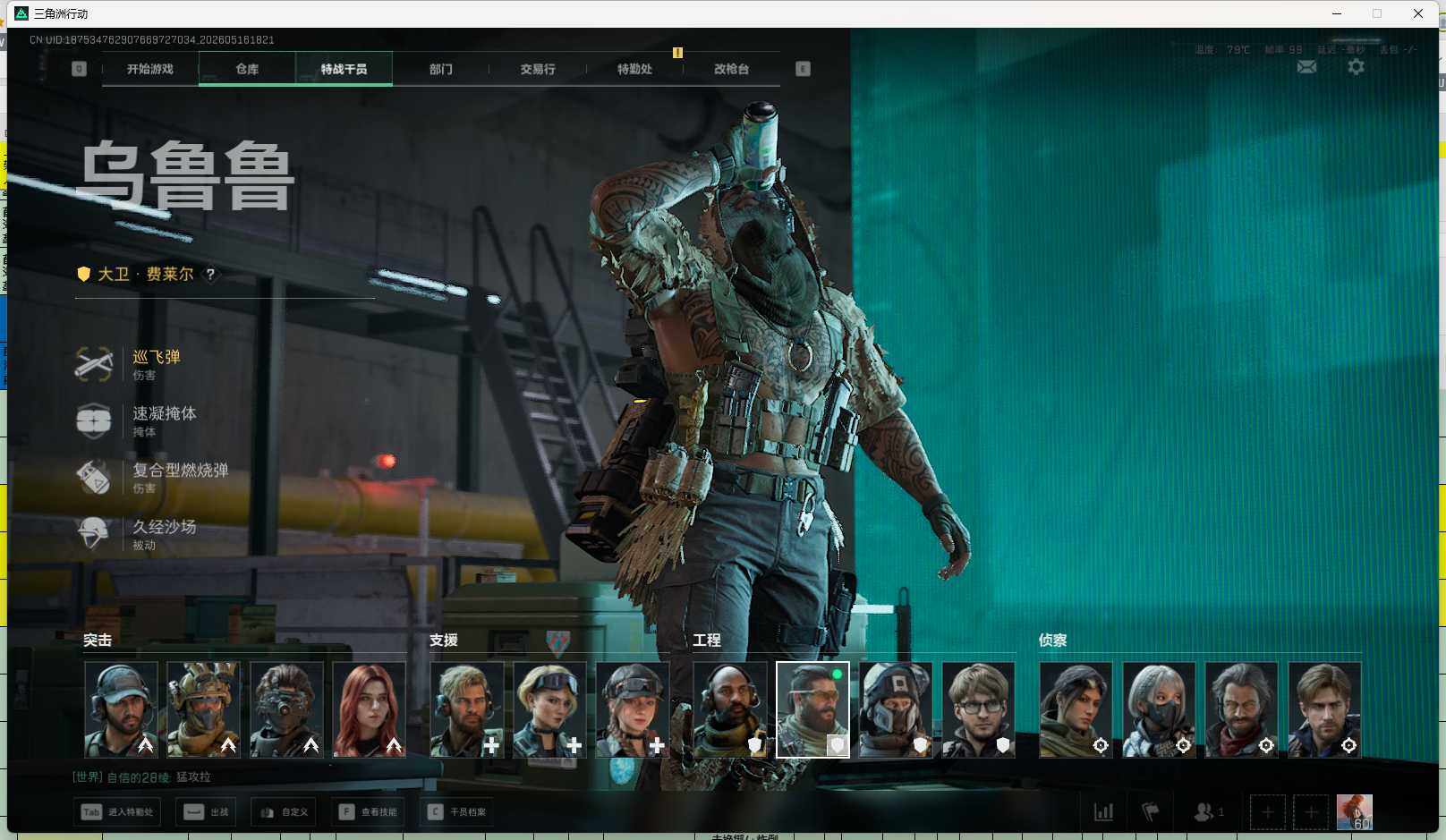Select first 工程 operator with headset
The width and height of the screenshot is (1446, 840).
click(x=730, y=709)
